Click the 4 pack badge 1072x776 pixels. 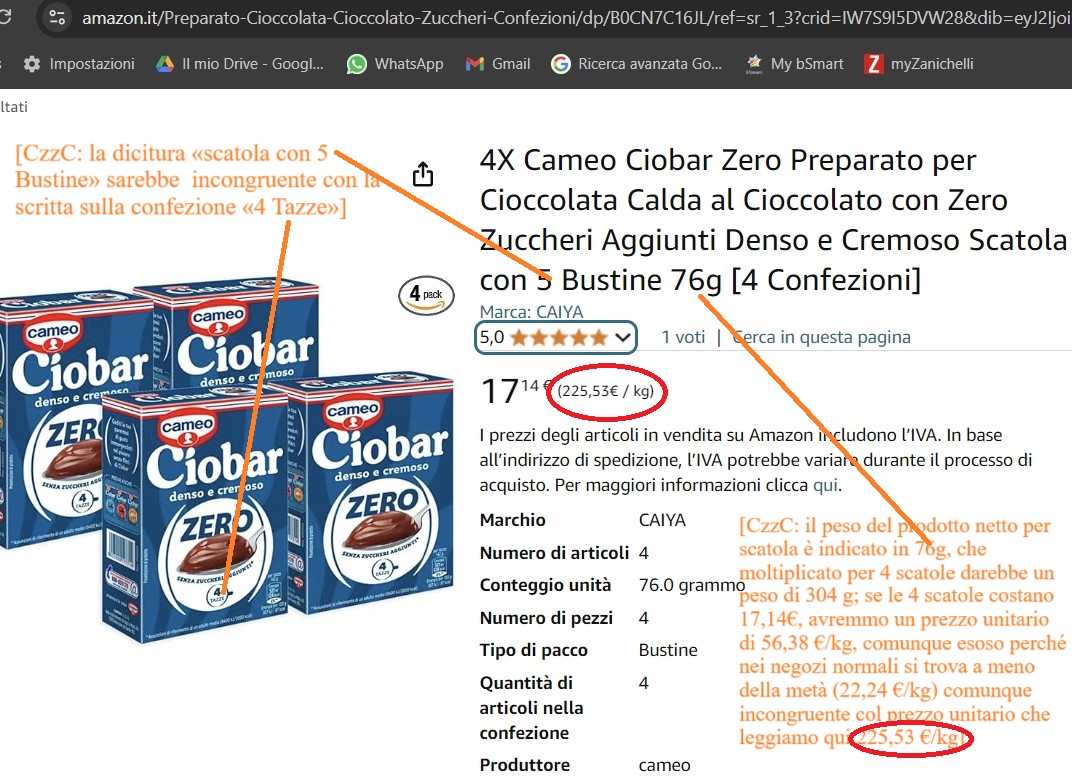coord(426,295)
